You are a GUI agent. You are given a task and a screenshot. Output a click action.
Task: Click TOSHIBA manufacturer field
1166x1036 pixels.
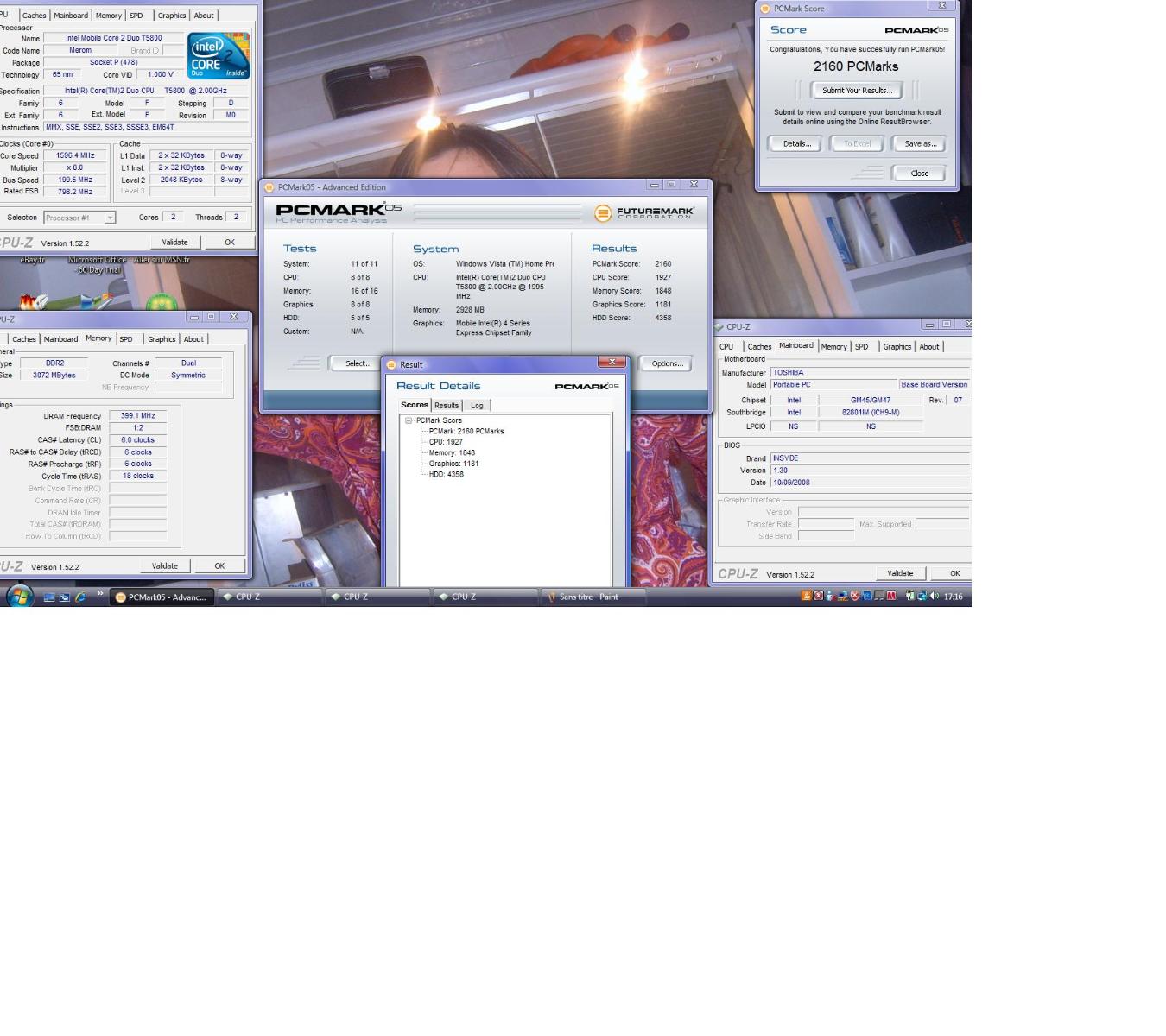pos(871,373)
